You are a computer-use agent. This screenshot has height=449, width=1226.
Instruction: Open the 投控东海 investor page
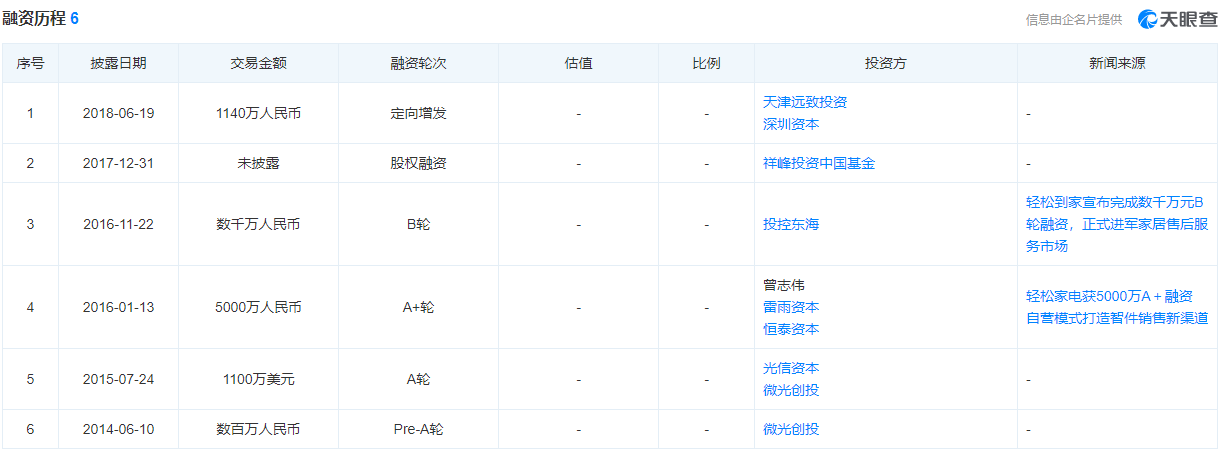click(790, 224)
